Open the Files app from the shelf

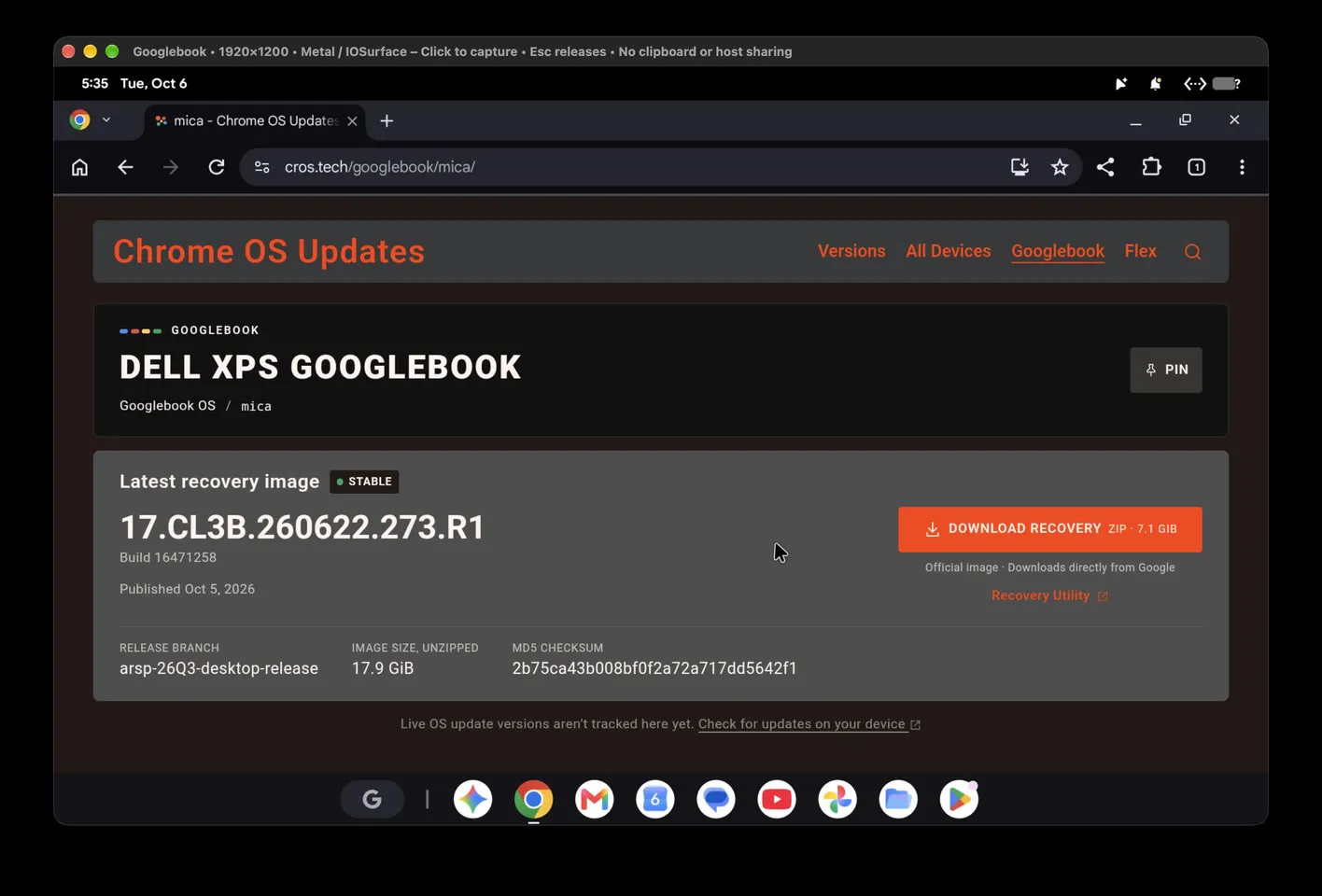tap(898, 799)
